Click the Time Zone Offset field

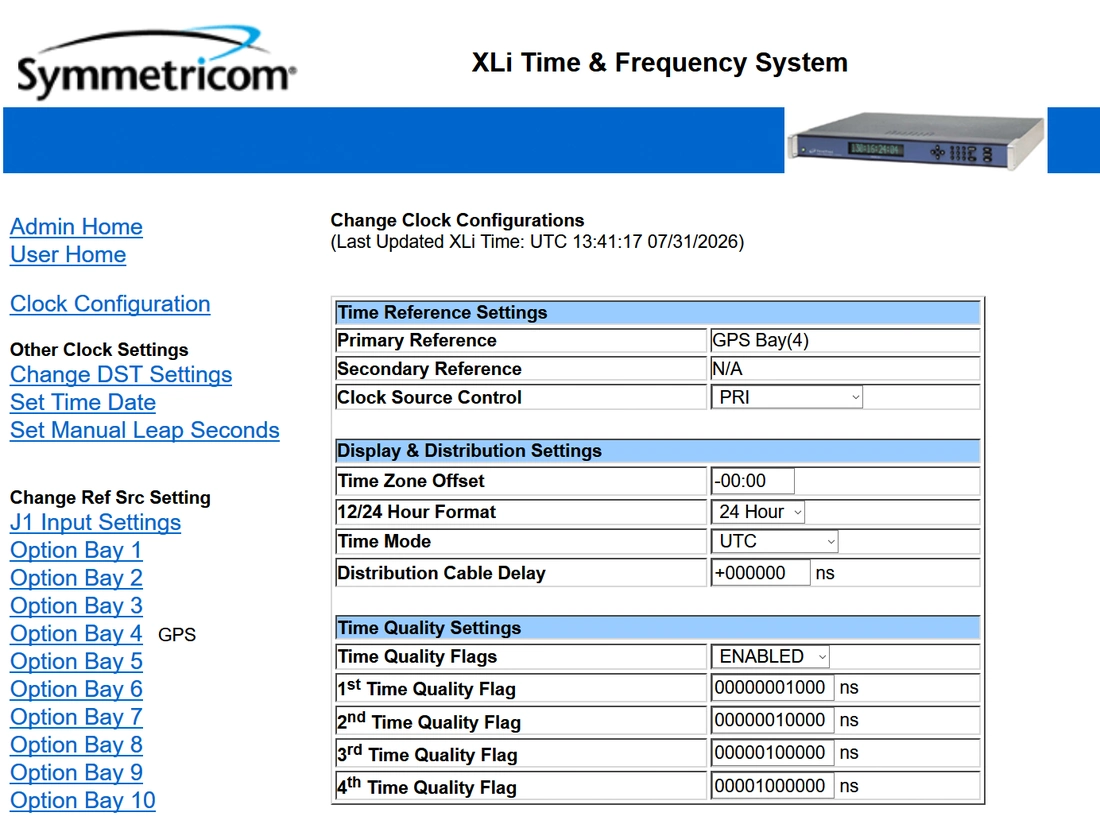(x=753, y=481)
